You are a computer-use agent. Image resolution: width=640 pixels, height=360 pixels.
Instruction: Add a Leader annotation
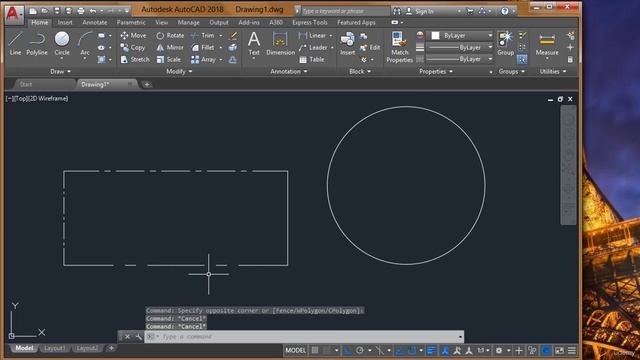(313, 47)
